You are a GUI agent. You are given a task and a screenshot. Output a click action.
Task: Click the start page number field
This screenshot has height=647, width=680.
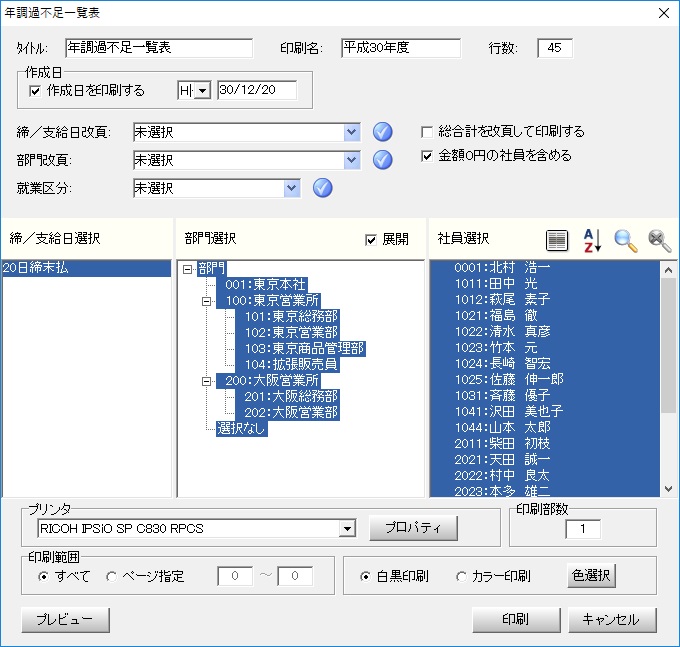click(x=235, y=576)
